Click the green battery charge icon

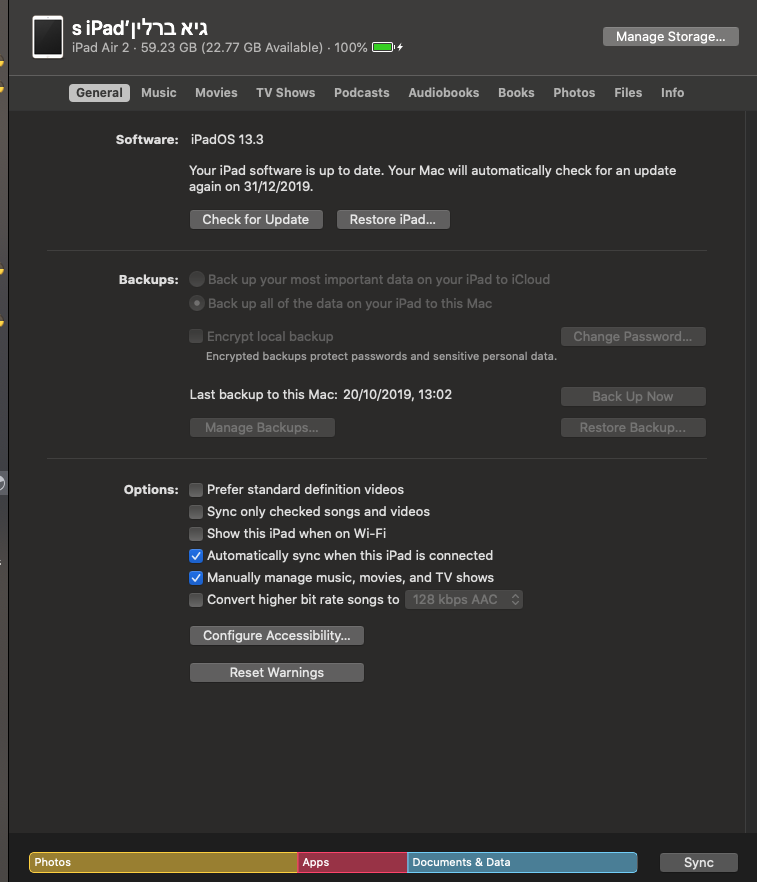pyautogui.click(x=384, y=47)
